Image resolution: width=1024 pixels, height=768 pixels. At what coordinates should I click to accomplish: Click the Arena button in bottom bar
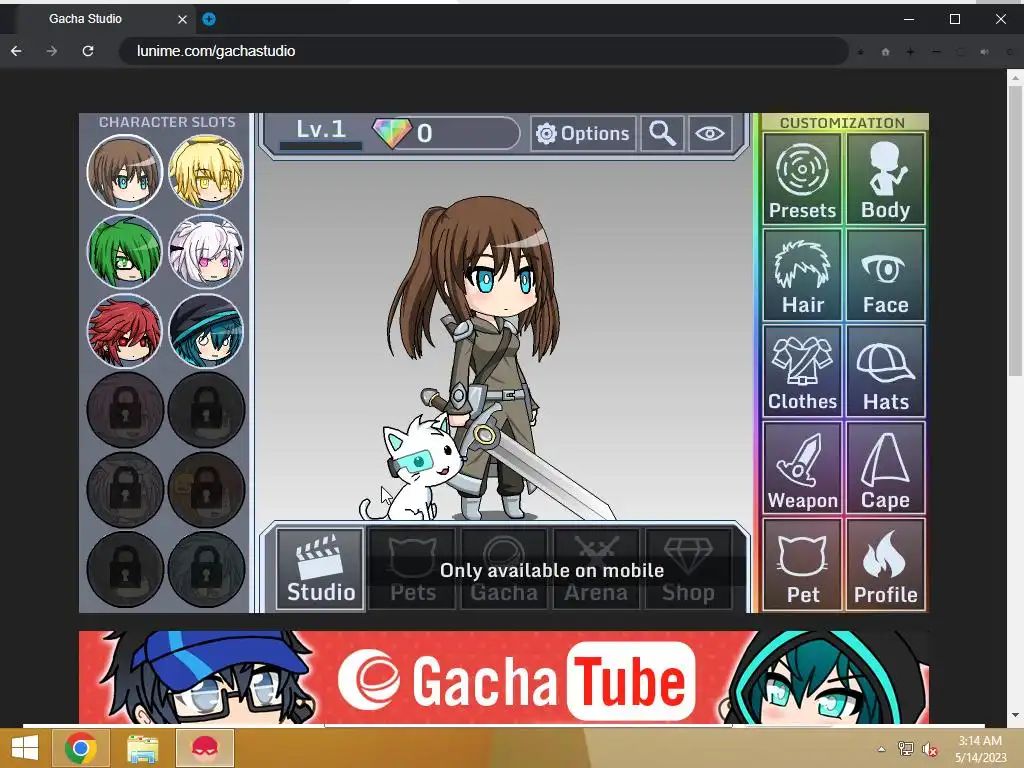point(596,569)
